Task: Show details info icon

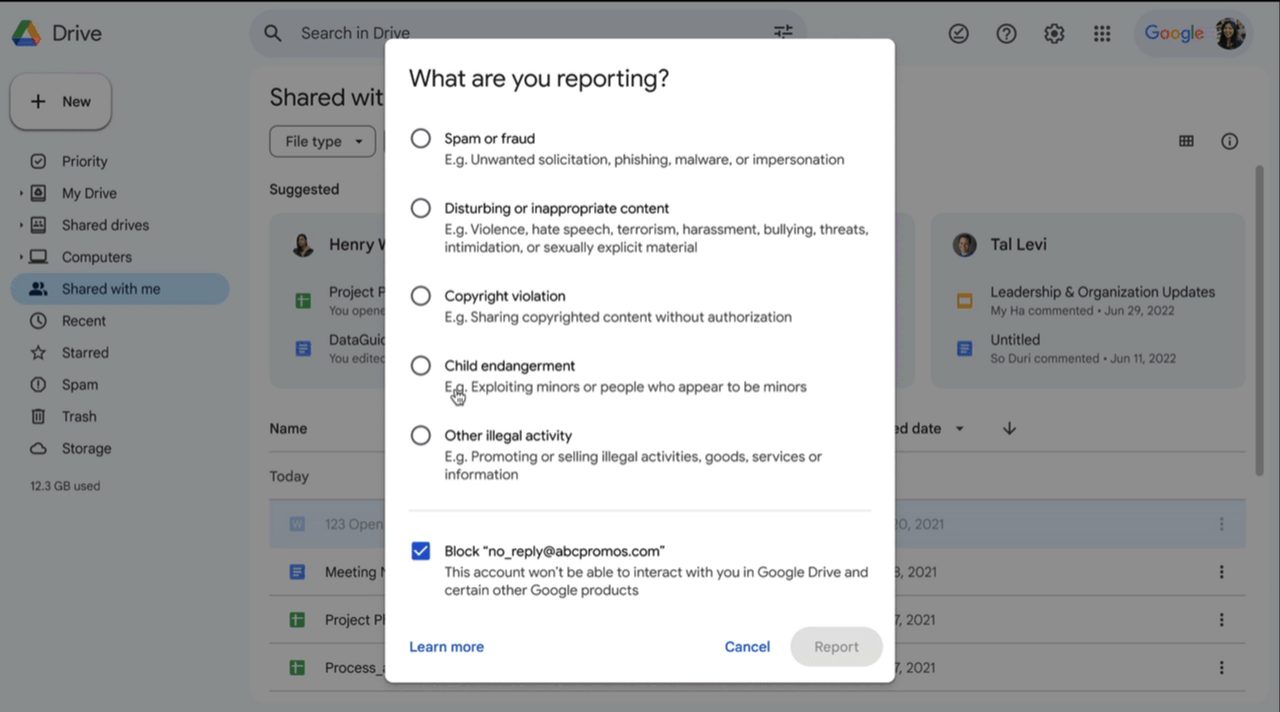Action: [x=1230, y=141]
